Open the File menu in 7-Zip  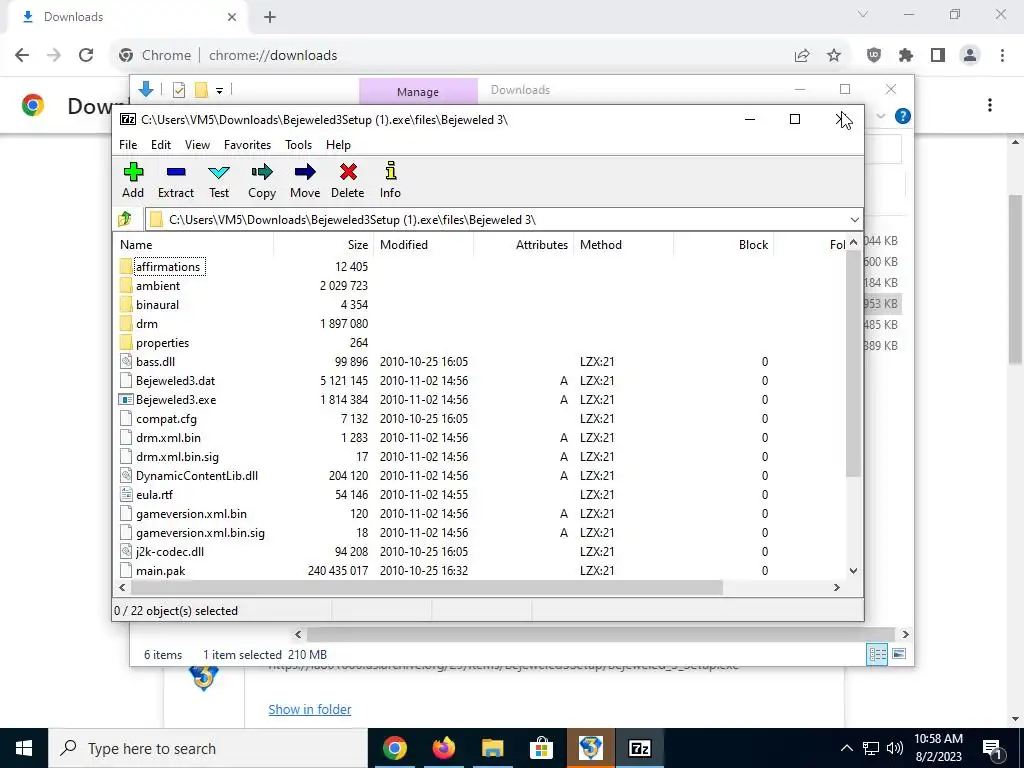pos(128,145)
